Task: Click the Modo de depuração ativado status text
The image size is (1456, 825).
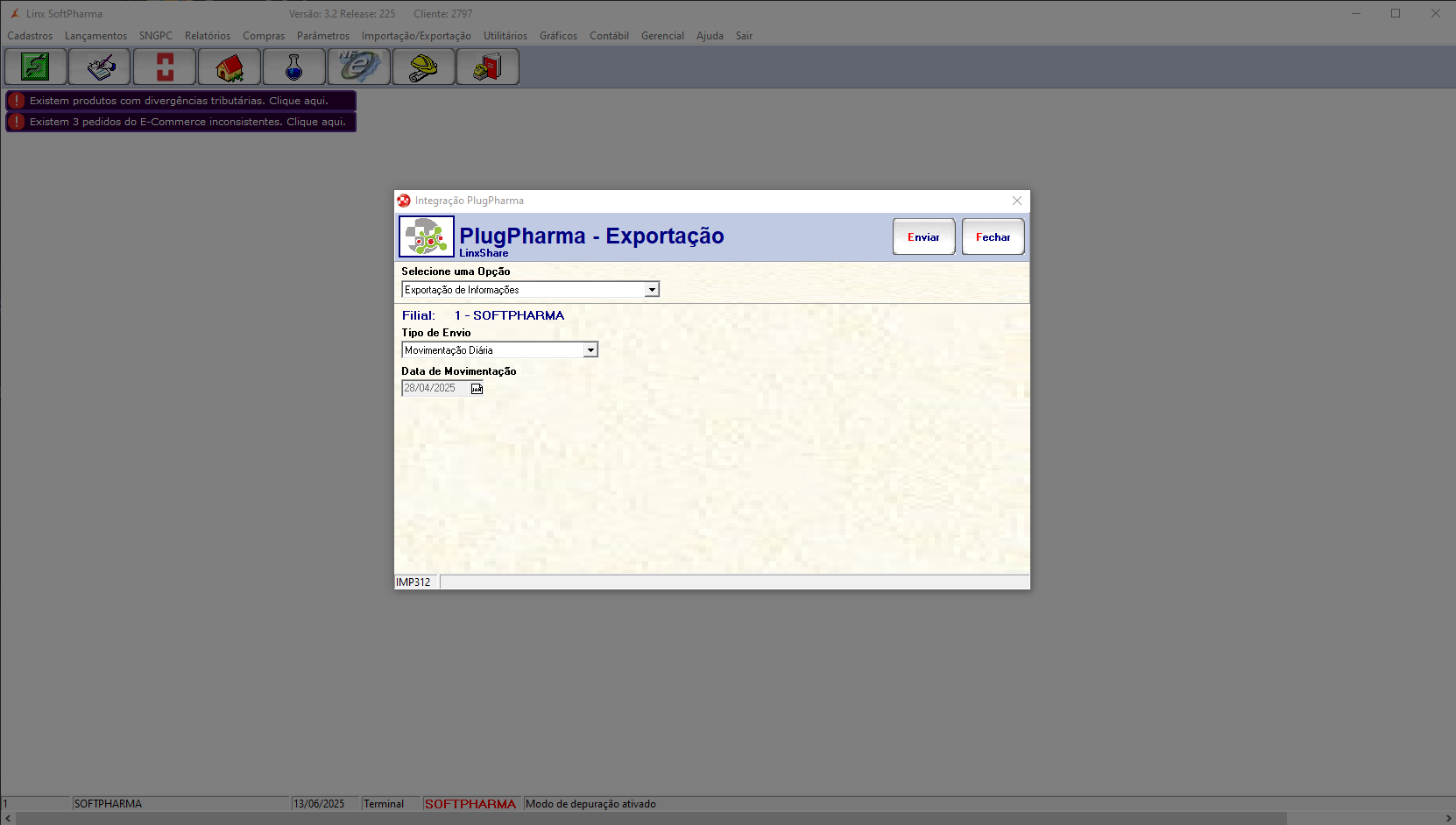Action: click(x=590, y=804)
